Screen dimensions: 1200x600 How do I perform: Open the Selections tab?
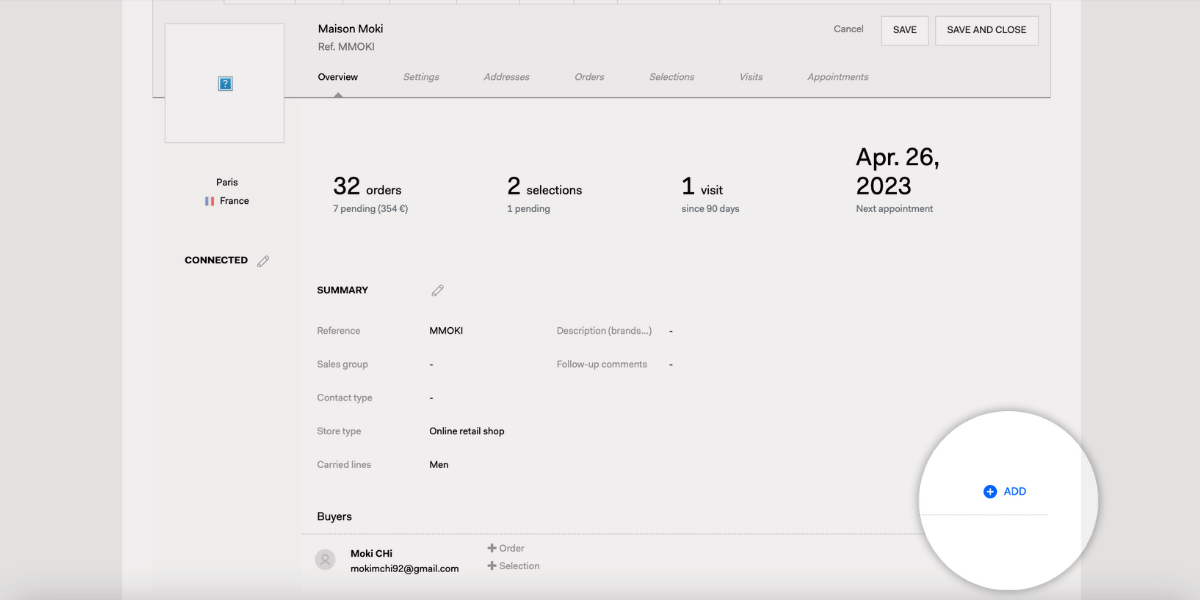click(672, 77)
